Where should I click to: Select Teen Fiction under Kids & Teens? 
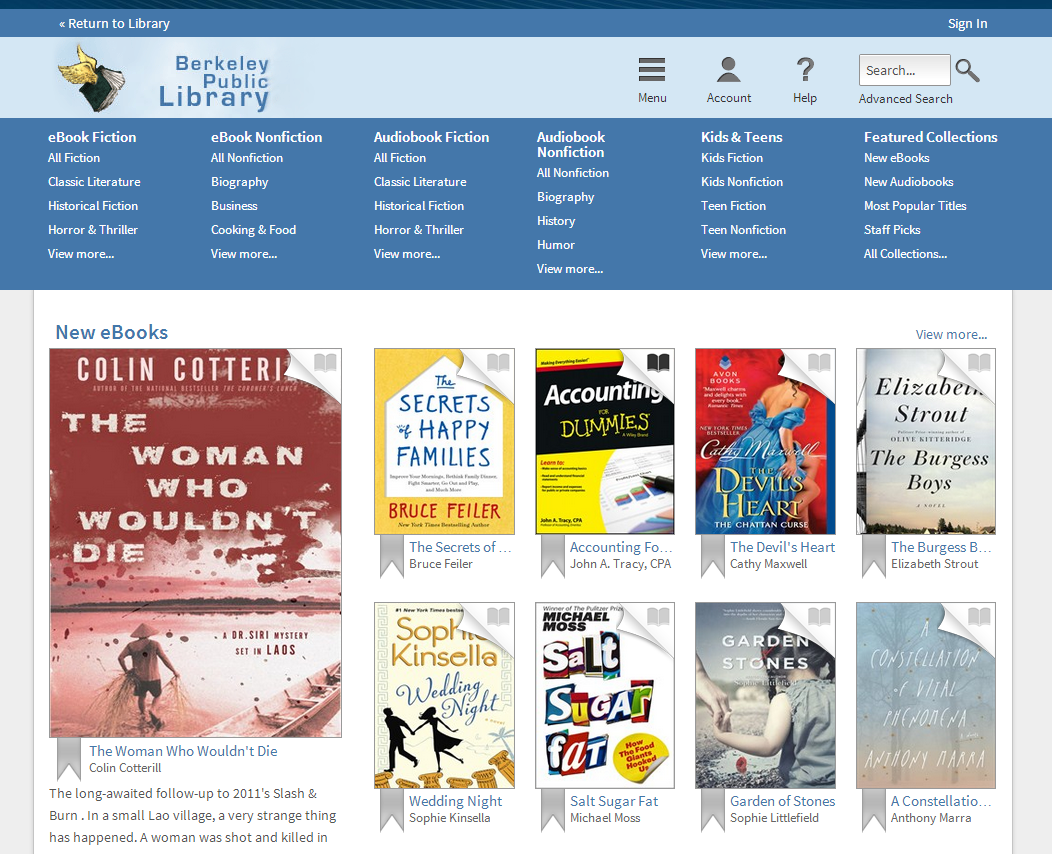click(x=733, y=205)
